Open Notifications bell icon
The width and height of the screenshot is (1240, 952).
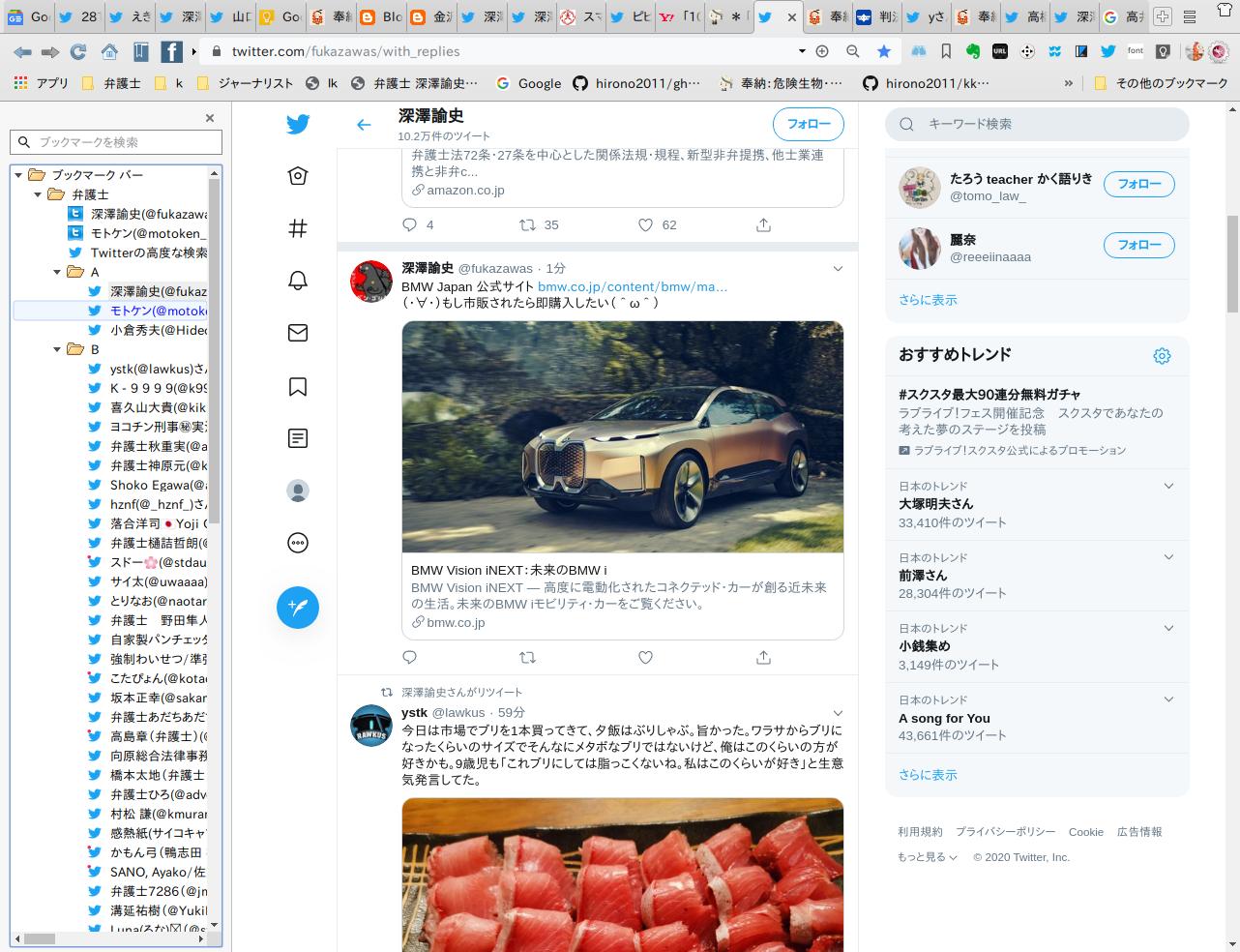coord(298,281)
